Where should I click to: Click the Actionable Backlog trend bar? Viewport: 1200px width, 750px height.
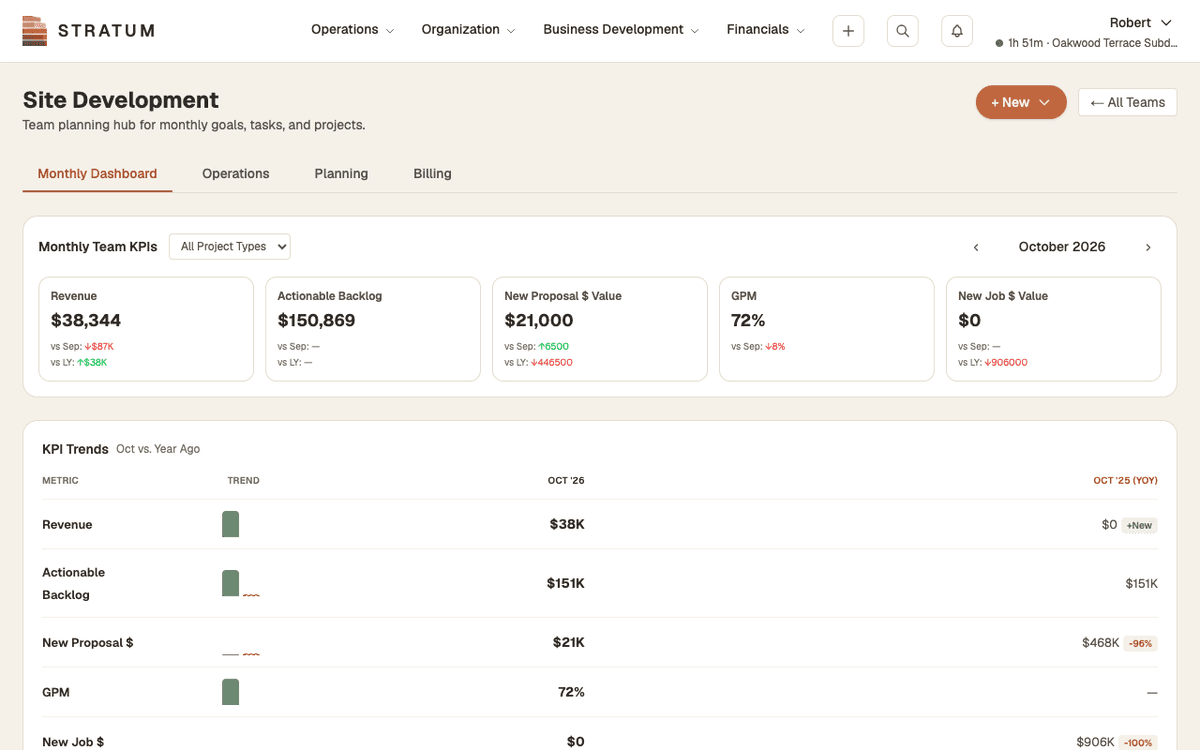coord(231,583)
